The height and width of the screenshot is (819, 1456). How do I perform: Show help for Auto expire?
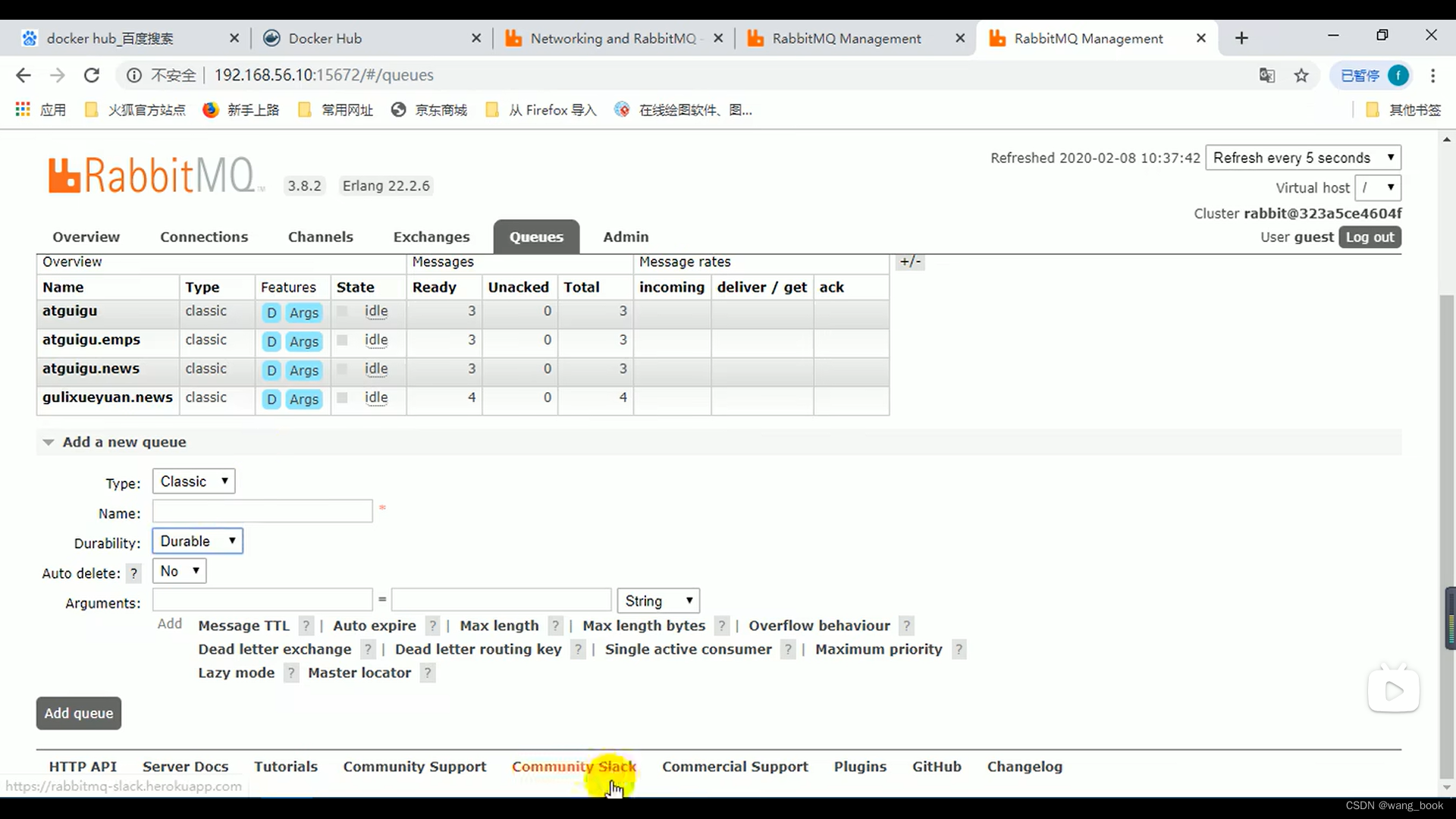coord(432,626)
